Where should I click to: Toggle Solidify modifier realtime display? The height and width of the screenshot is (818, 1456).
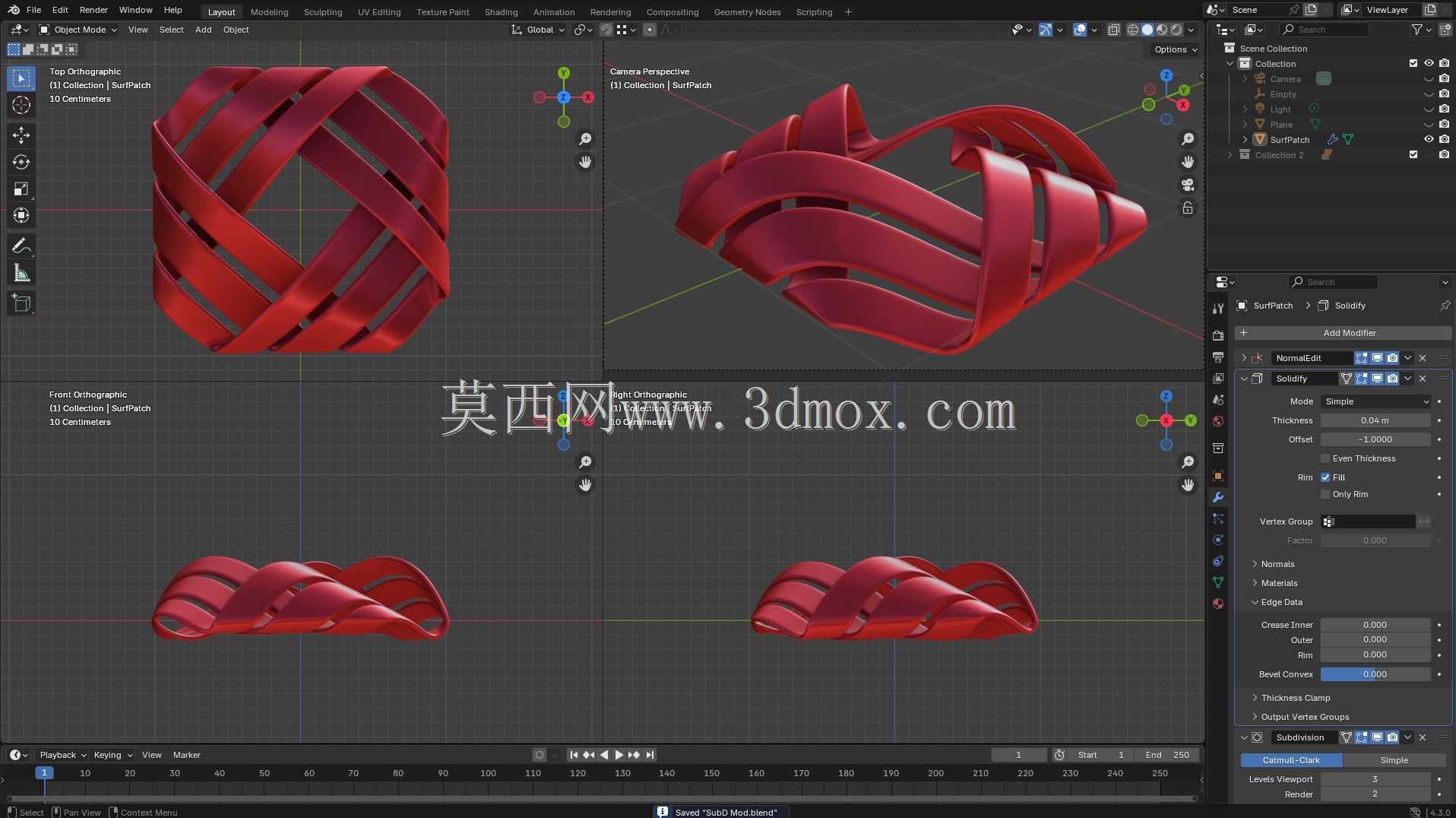pos(1377,379)
